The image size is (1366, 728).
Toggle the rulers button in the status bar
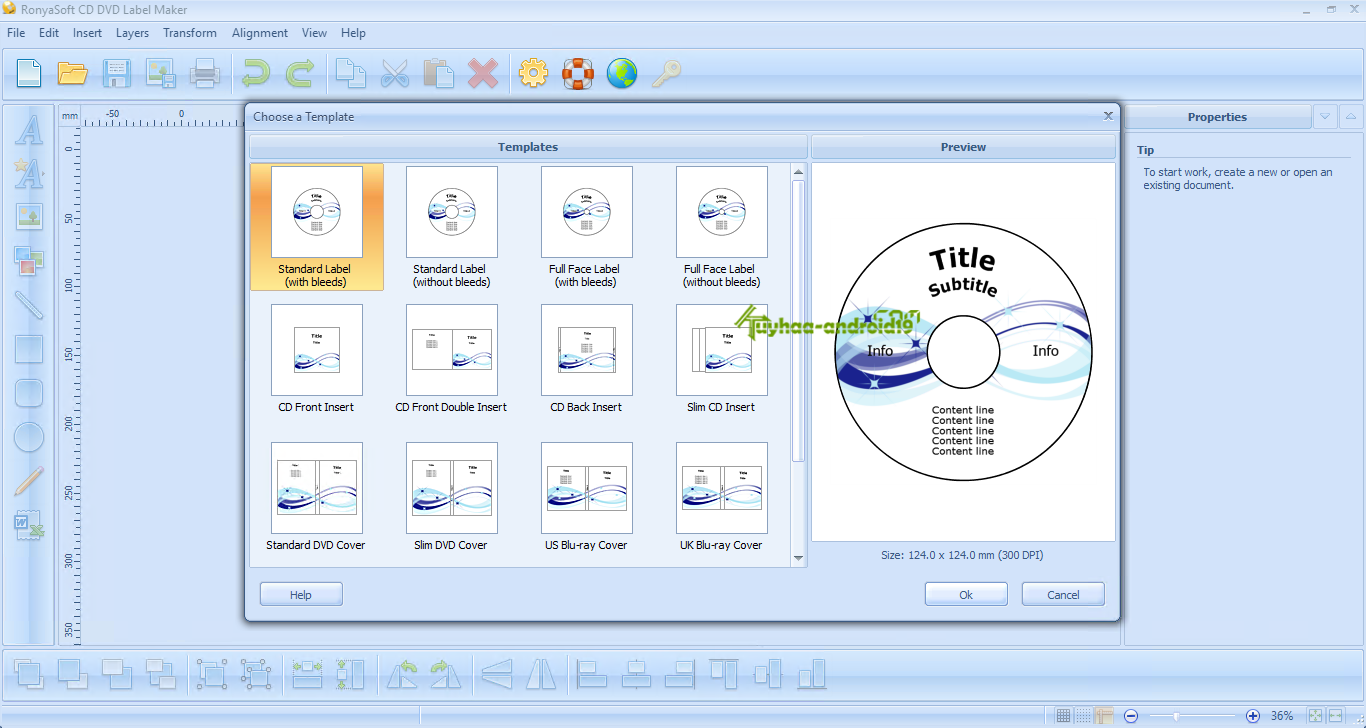[1104, 716]
